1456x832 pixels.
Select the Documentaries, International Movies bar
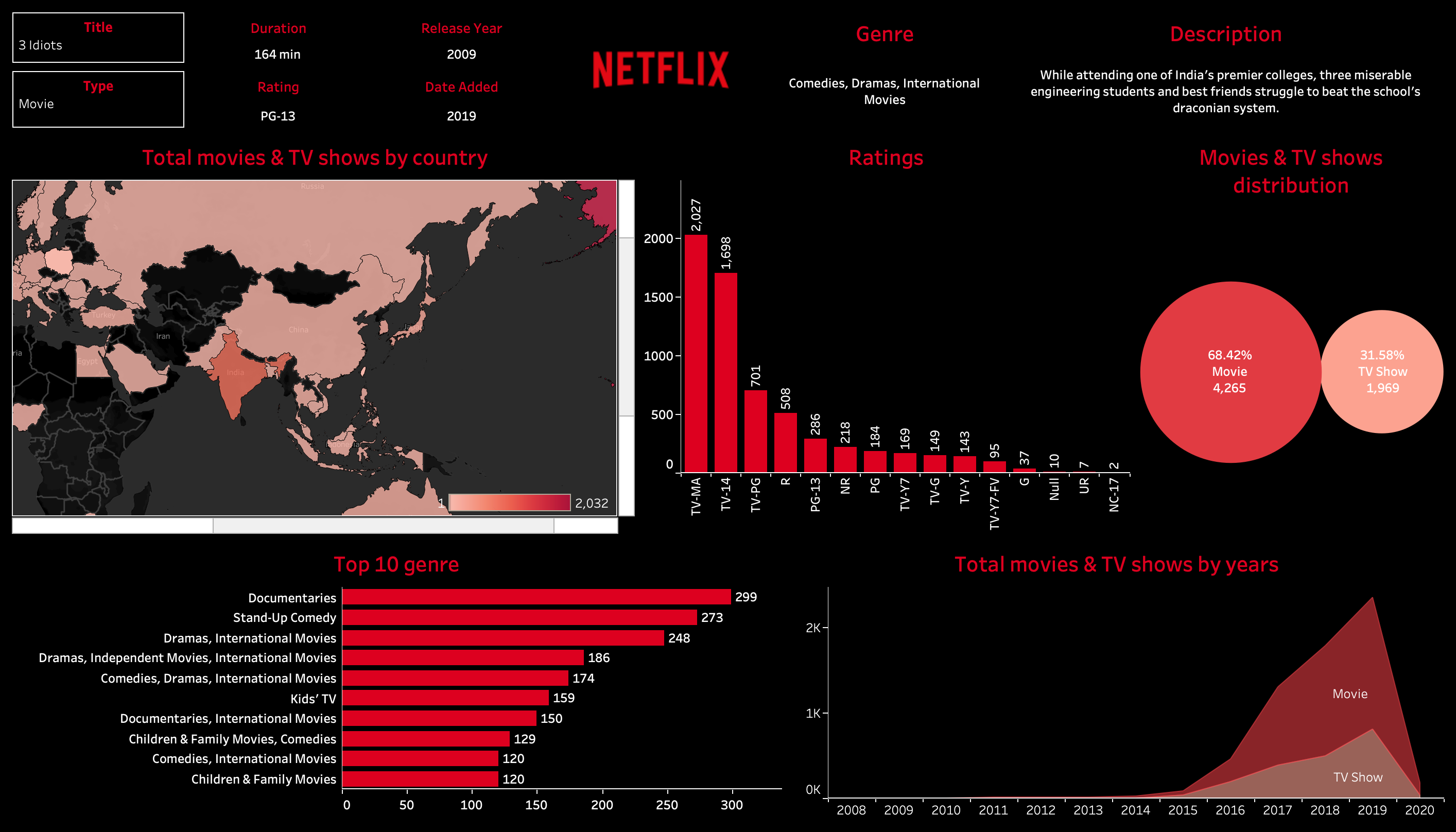click(440, 718)
